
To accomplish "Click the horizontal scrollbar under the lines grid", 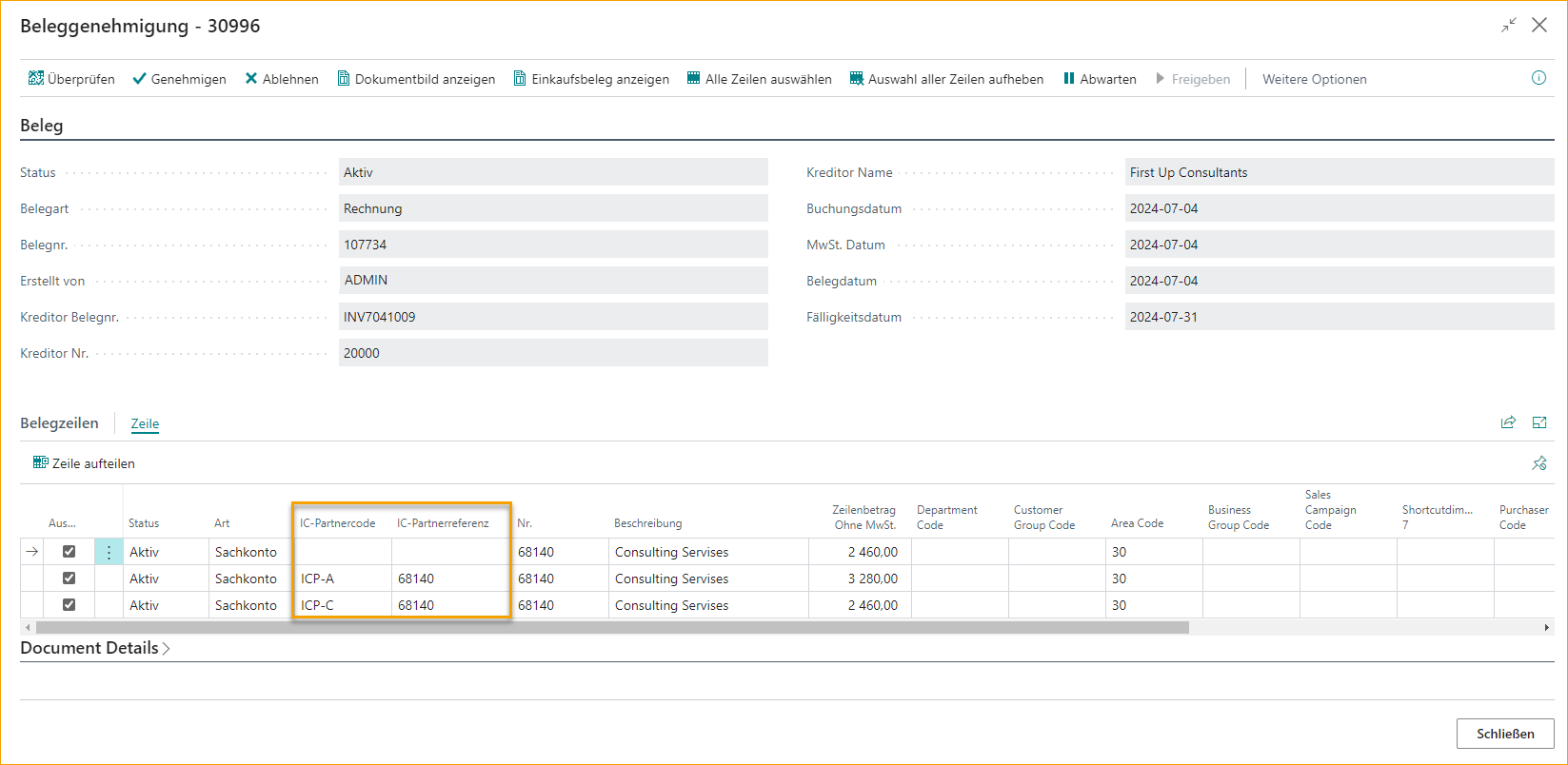I will click(x=609, y=628).
